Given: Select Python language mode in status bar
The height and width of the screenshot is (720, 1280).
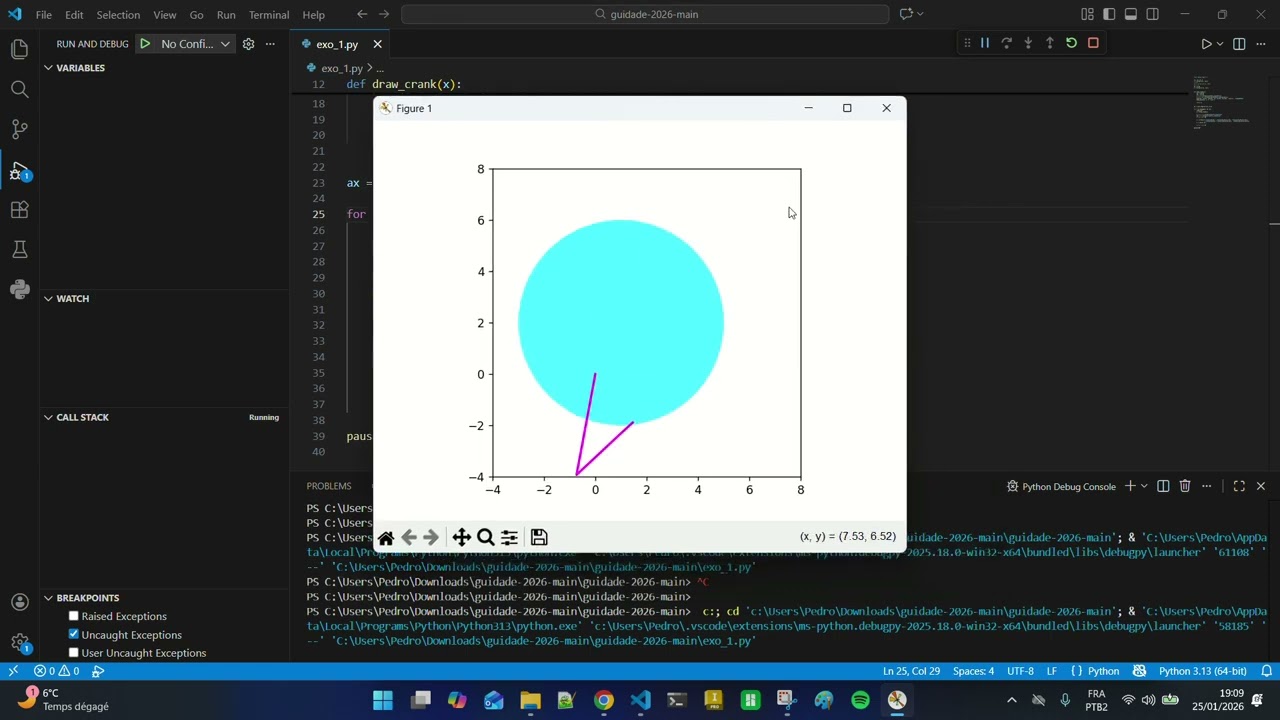Looking at the screenshot, I should [1103, 671].
